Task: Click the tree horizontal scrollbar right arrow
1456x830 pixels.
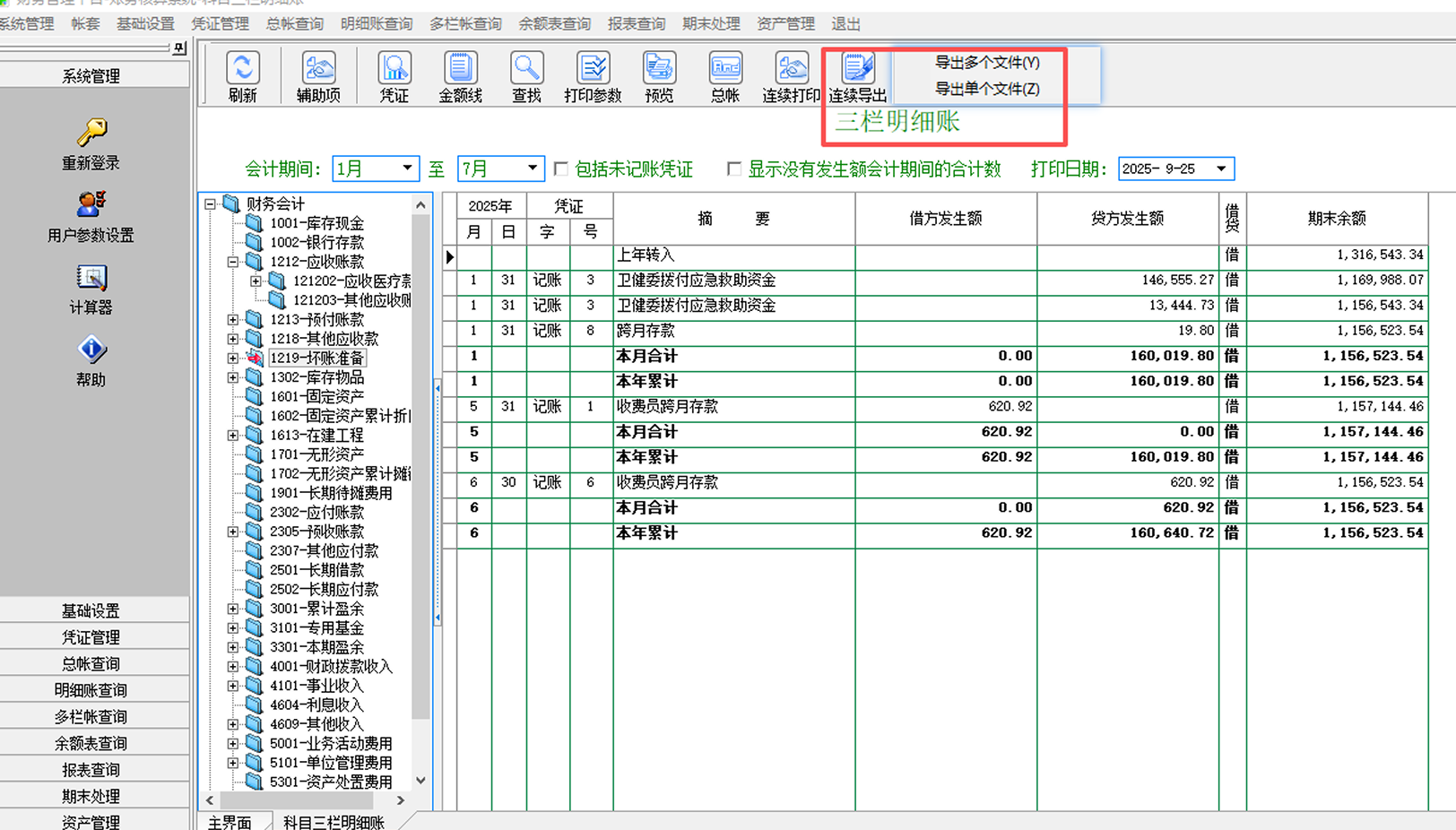Action: coord(401,800)
